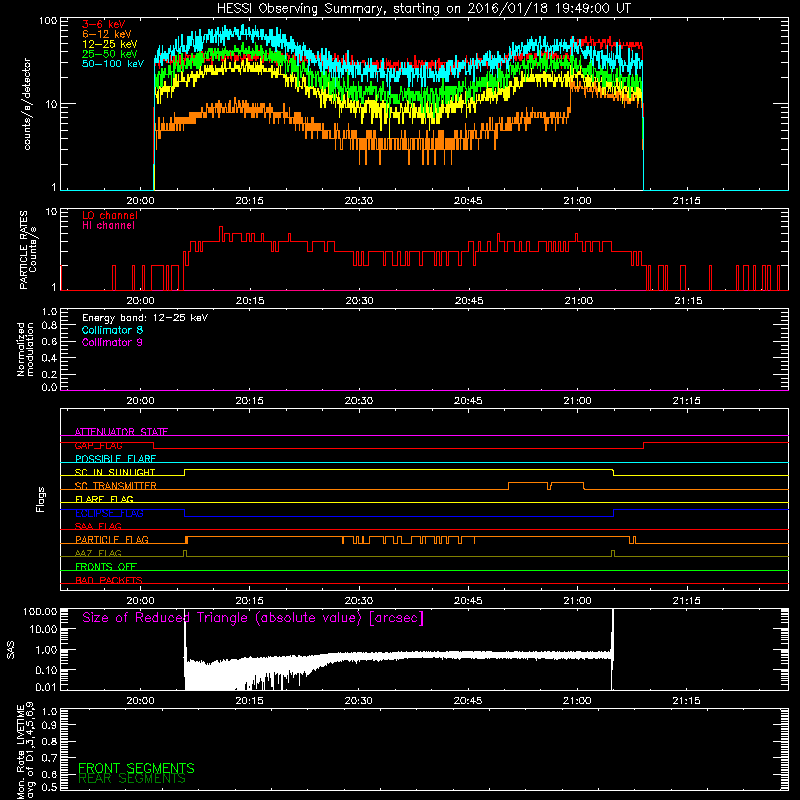
Task: Click the 'Size of Reduced Triangle' title
Action: pos(253,618)
